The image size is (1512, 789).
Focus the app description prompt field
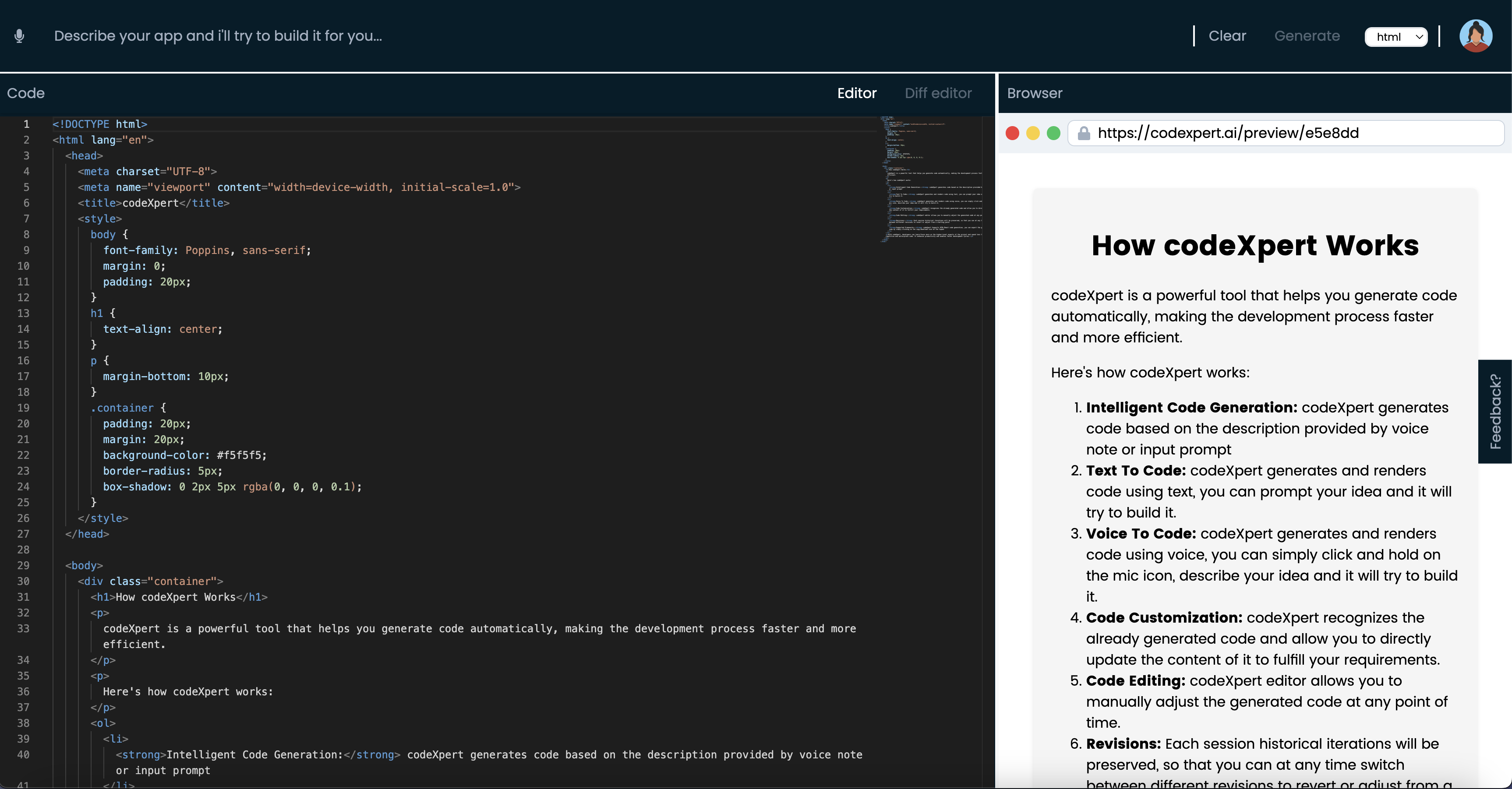(x=611, y=36)
